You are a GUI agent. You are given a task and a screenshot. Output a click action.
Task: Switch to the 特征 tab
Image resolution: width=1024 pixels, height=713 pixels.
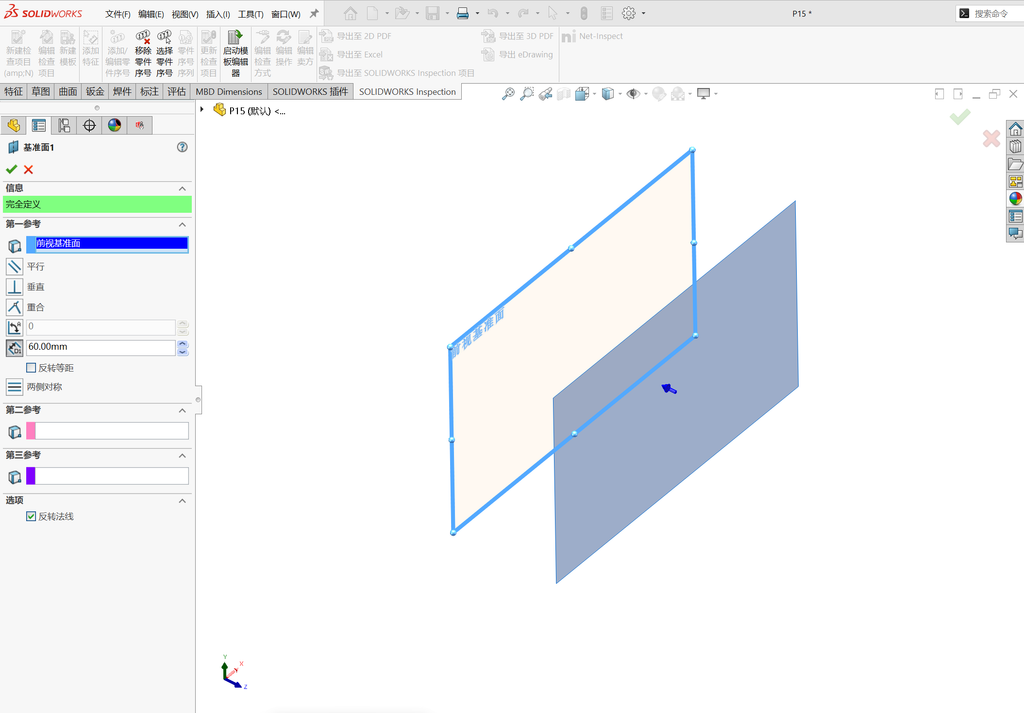click(x=14, y=91)
